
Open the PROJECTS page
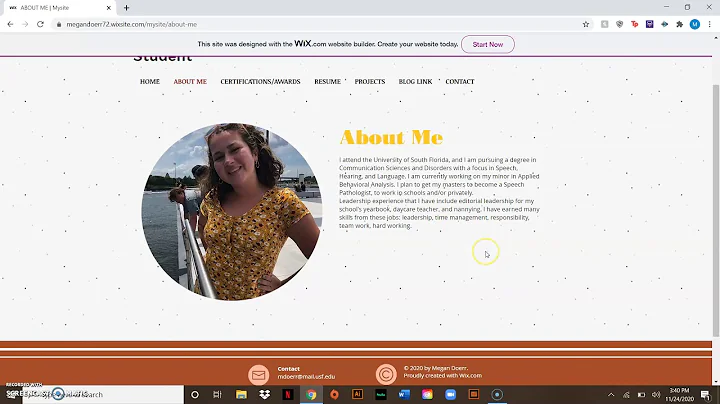pyautogui.click(x=370, y=82)
